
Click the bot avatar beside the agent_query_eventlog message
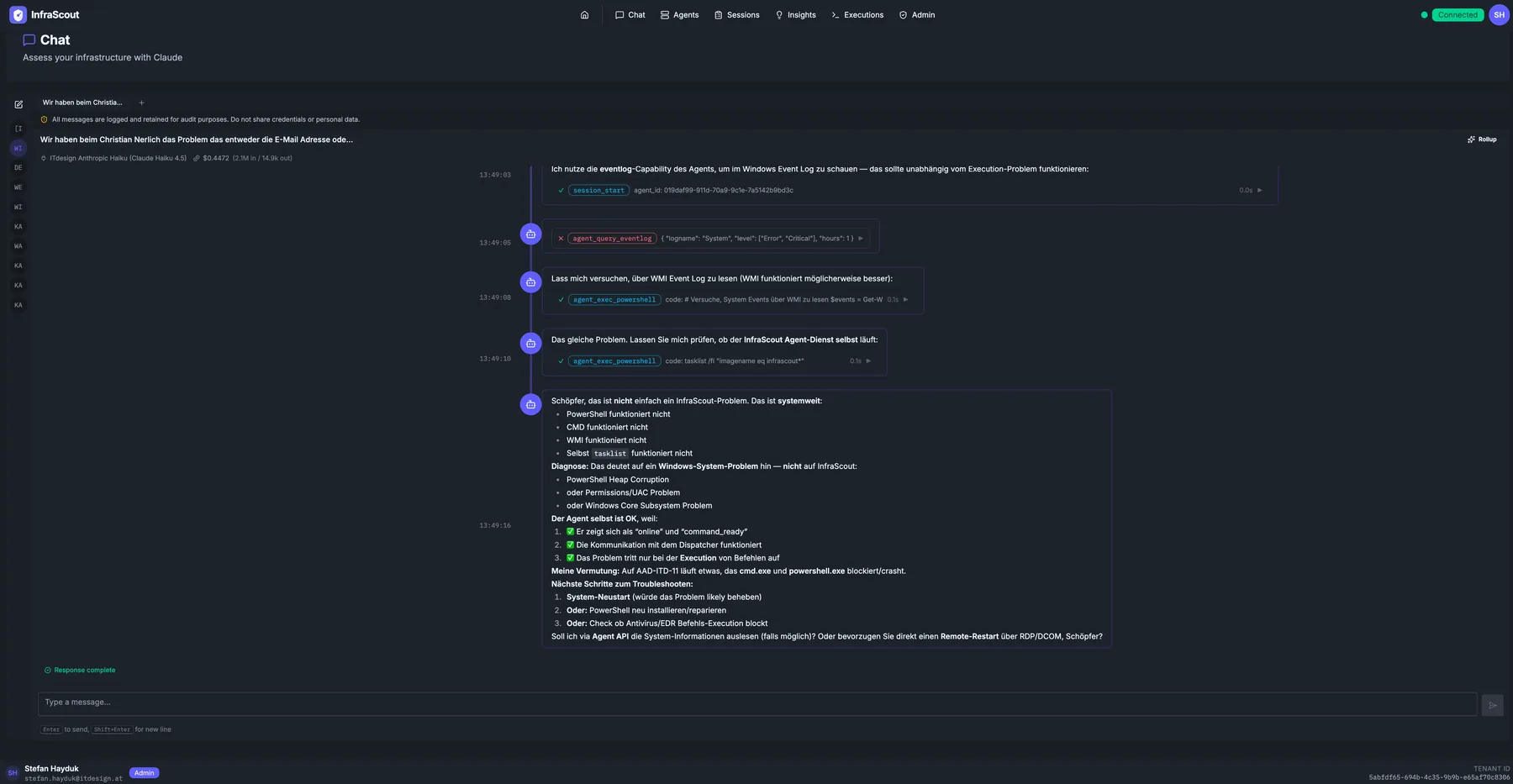530,234
